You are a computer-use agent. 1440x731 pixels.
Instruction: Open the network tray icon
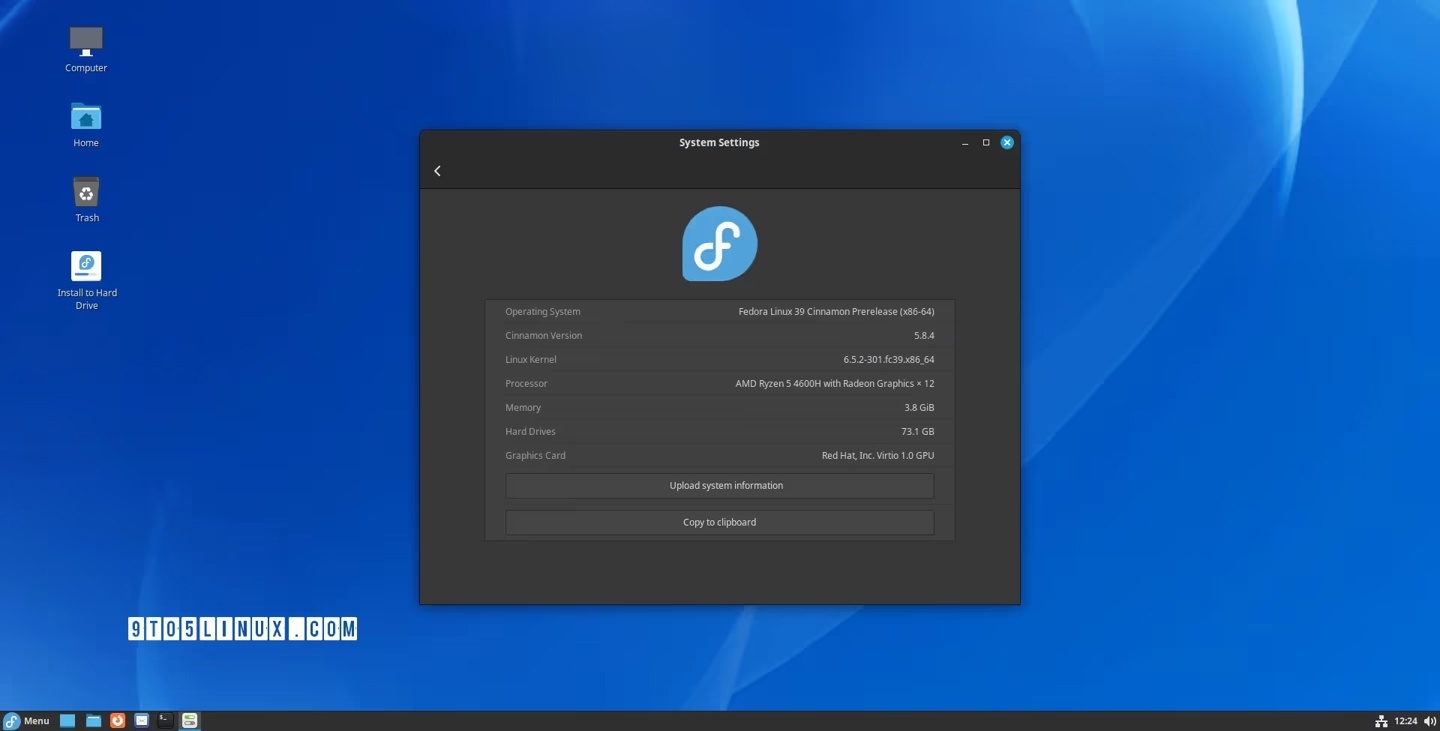[1381, 721]
